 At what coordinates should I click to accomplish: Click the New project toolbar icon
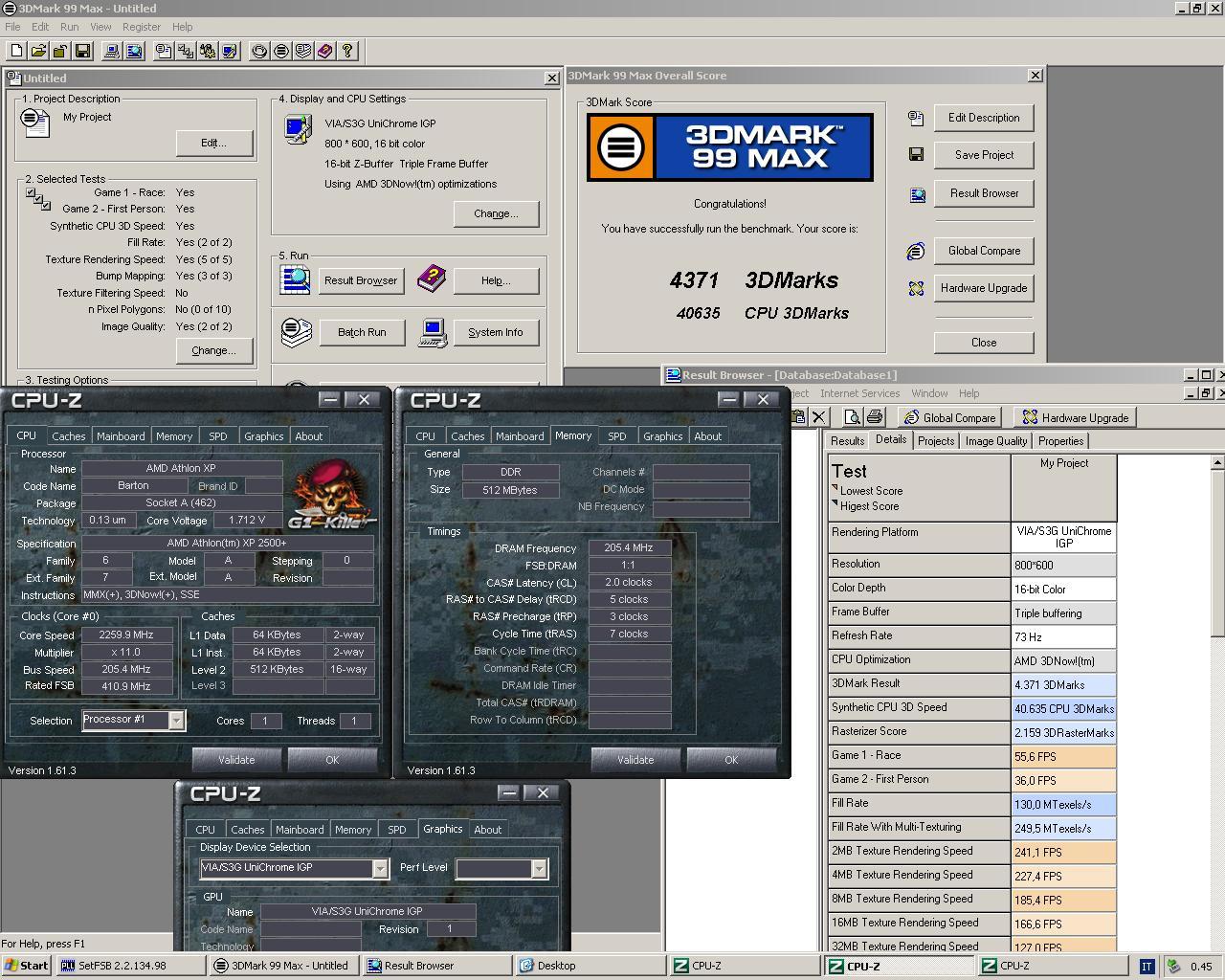click(16, 51)
